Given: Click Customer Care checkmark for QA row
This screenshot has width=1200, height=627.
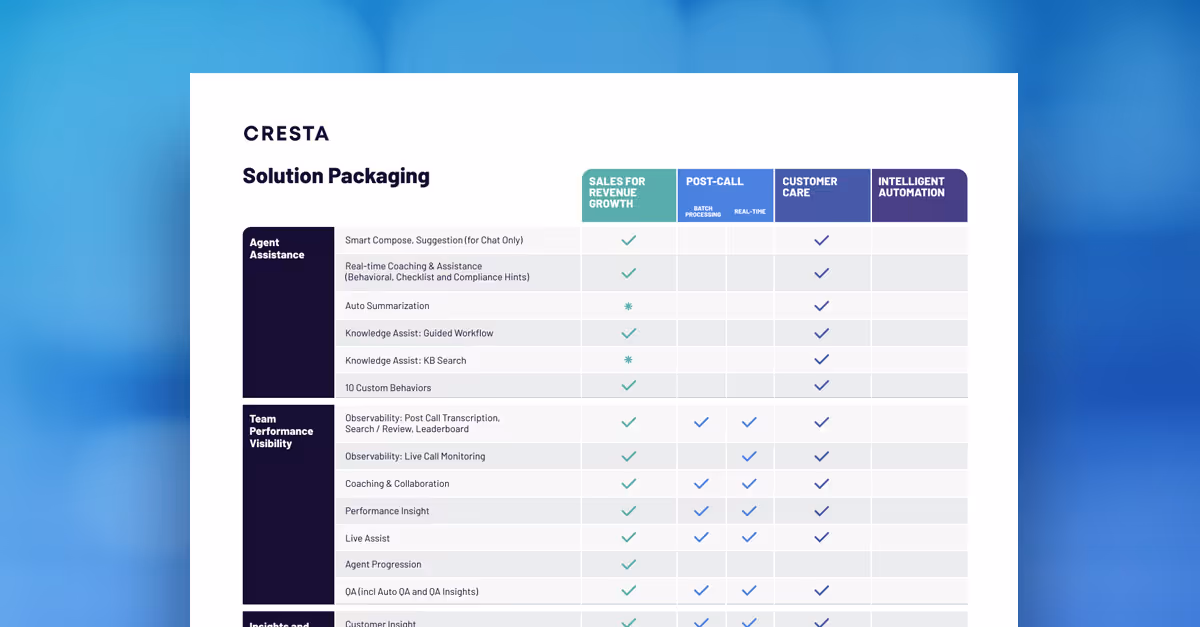Looking at the screenshot, I should [821, 591].
